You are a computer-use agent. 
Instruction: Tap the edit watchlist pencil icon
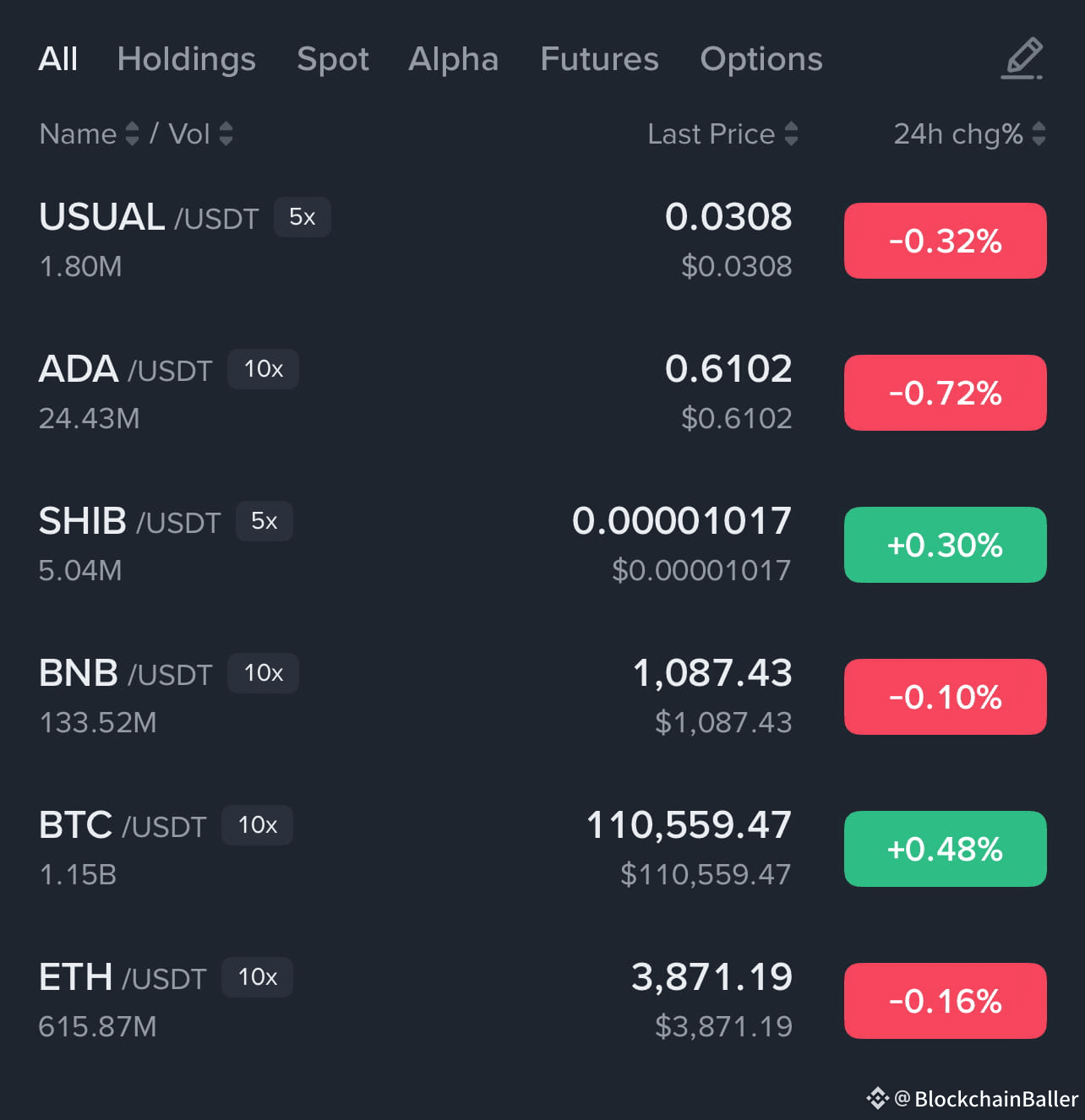(1022, 58)
